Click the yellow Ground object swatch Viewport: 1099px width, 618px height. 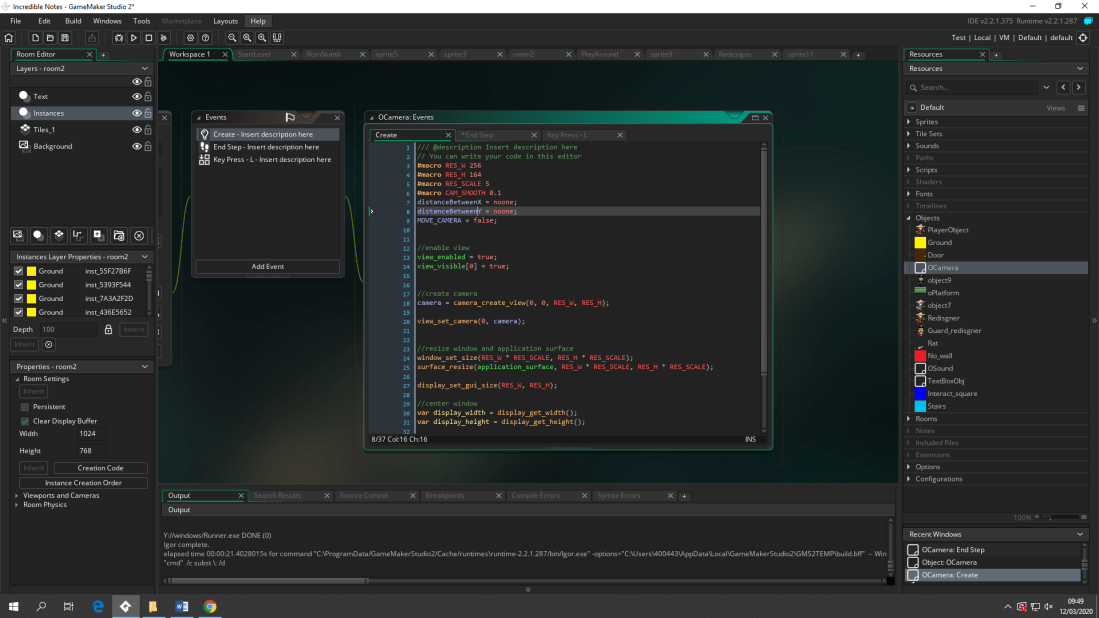point(920,242)
